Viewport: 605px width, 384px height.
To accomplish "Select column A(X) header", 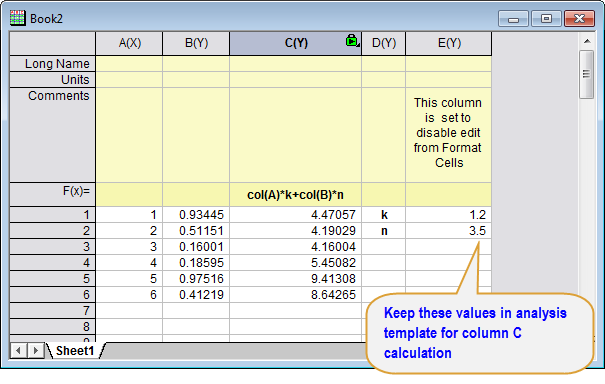I will (129, 43).
